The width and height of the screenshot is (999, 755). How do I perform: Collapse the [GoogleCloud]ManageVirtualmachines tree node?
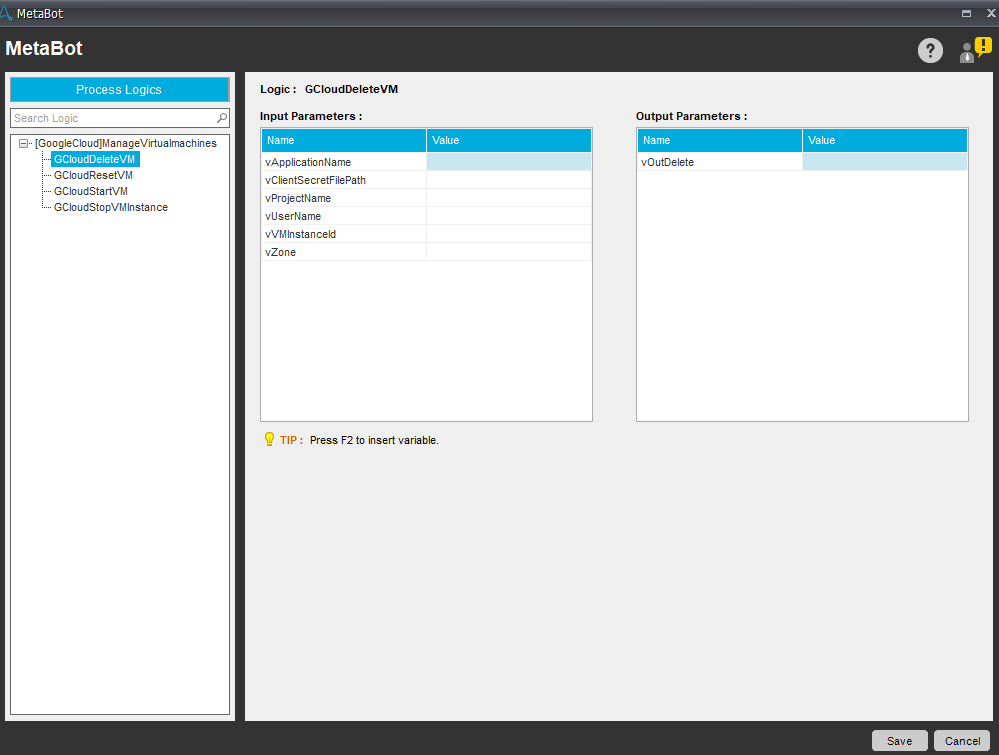tap(24, 143)
